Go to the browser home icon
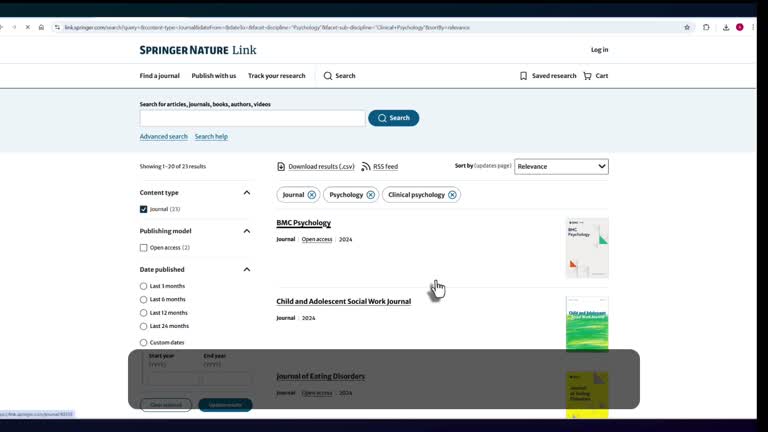 pyautogui.click(x=41, y=27)
